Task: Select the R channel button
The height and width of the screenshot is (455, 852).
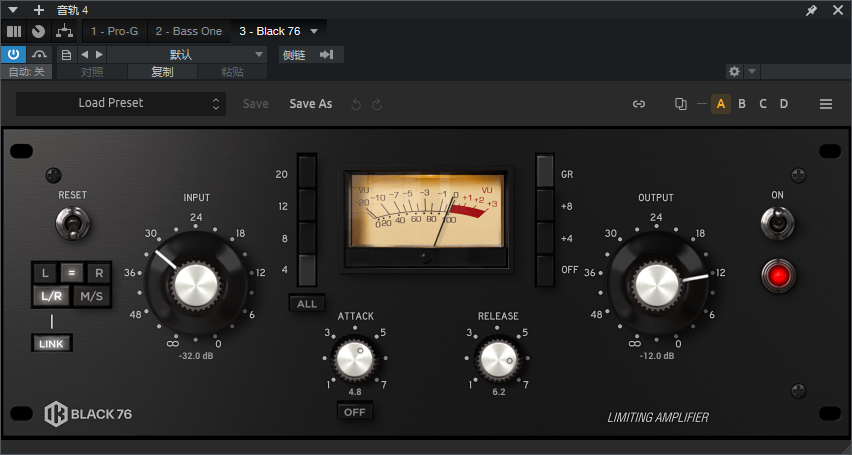Action: pyautogui.click(x=99, y=273)
